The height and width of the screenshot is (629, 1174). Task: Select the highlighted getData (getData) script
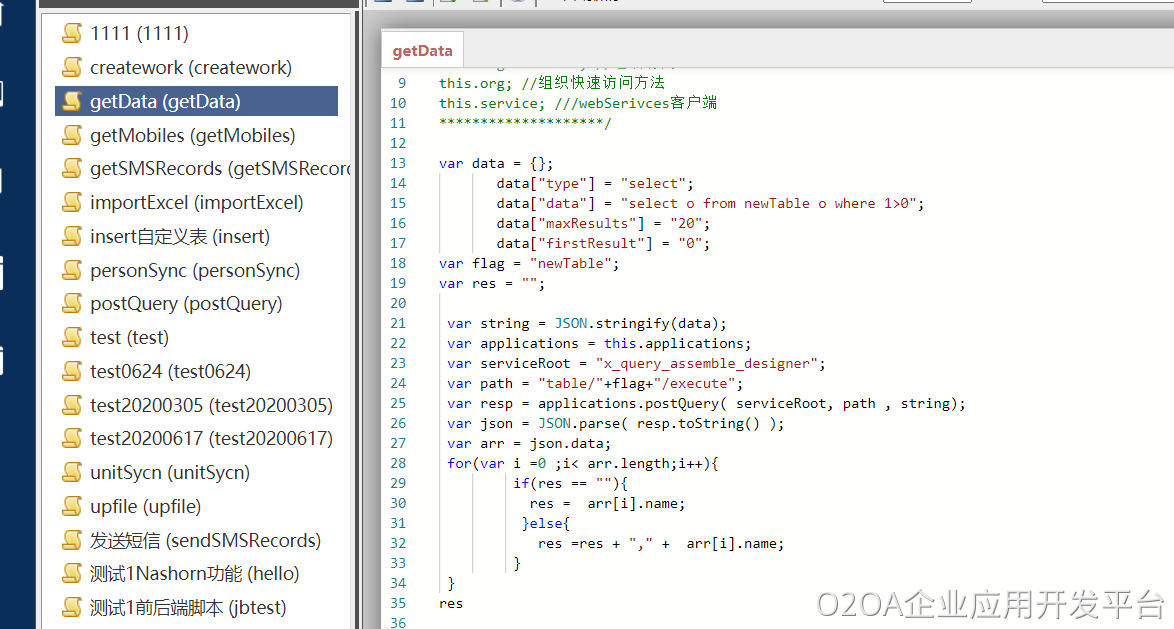tap(165, 101)
